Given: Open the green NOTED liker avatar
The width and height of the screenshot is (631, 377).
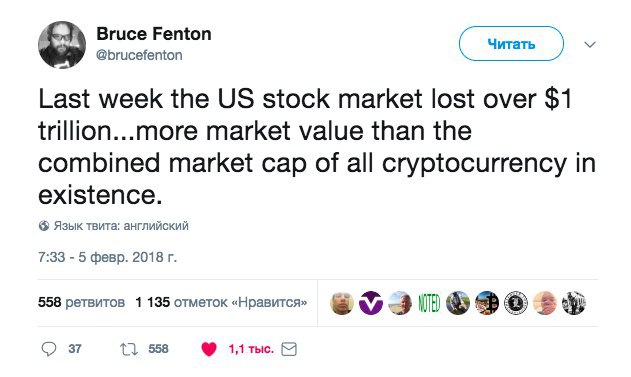Looking at the screenshot, I should 429,303.
